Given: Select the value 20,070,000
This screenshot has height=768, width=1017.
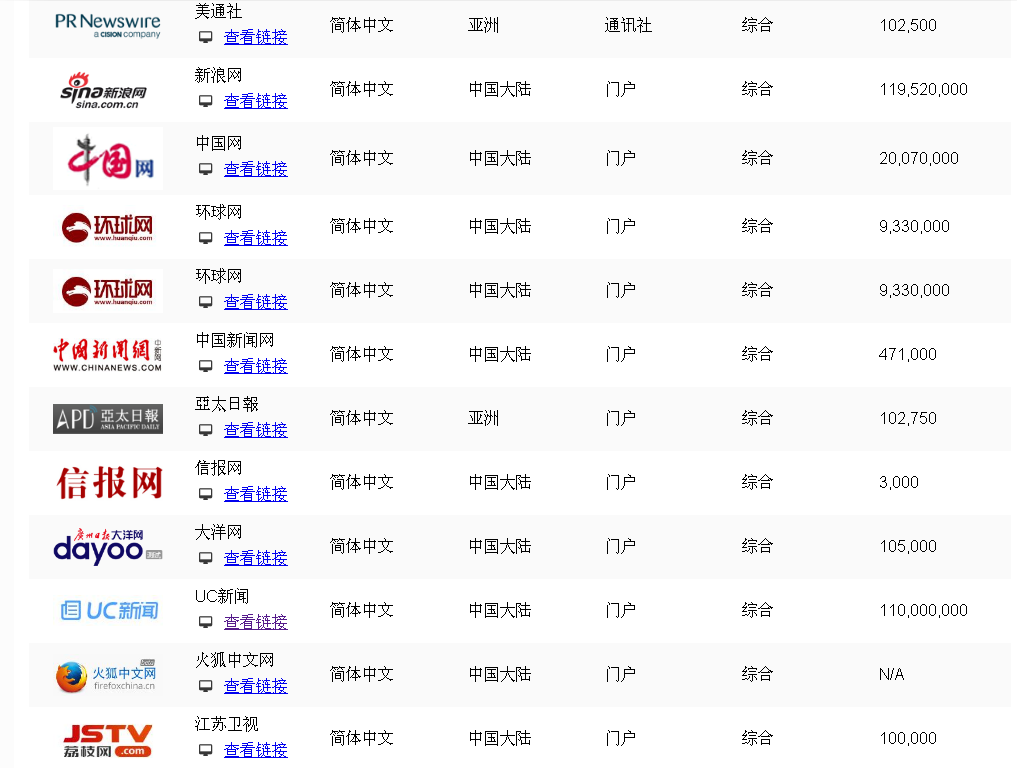Looking at the screenshot, I should tap(919, 158).
